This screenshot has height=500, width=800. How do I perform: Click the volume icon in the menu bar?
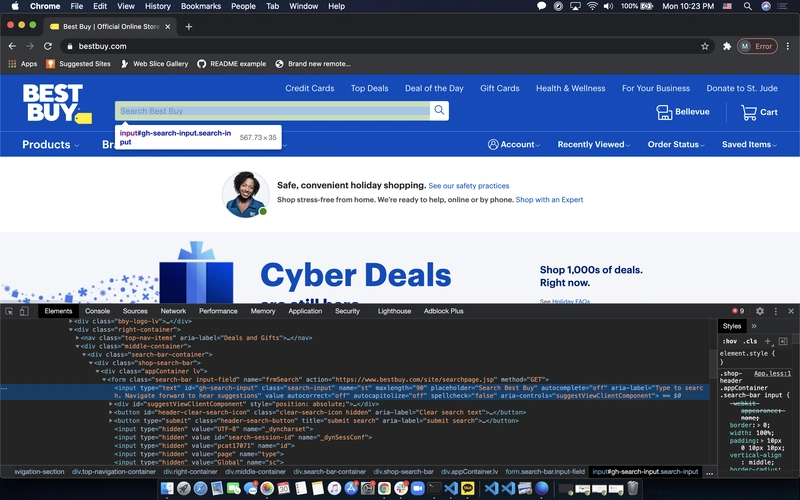pos(608,6)
